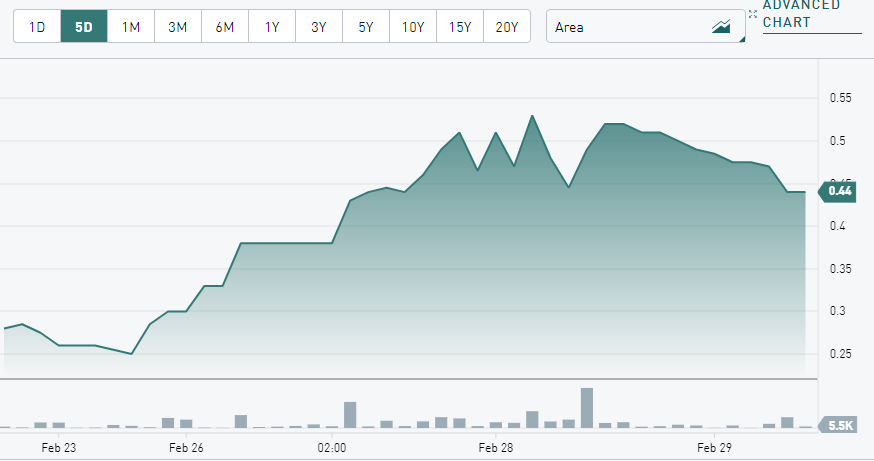Switch chart to 3M range
Image resolution: width=874 pixels, height=461 pixels.
point(177,26)
